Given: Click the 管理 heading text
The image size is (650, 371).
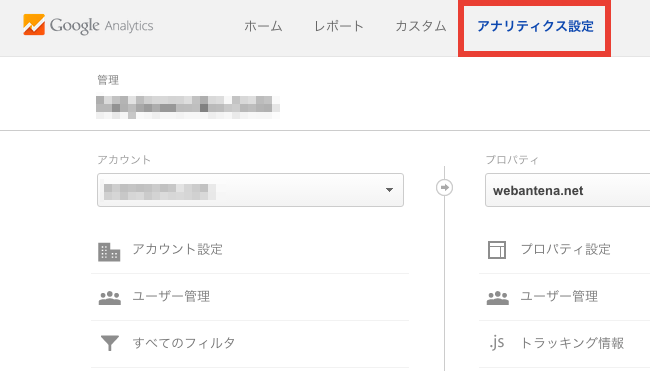Looking at the screenshot, I should pyautogui.click(x=108, y=80).
